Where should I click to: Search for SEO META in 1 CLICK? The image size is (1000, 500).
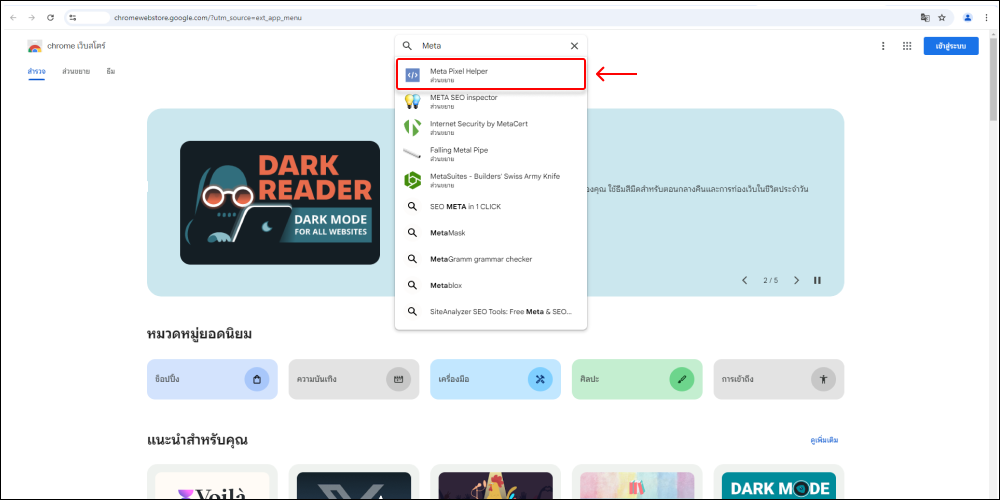click(x=490, y=207)
